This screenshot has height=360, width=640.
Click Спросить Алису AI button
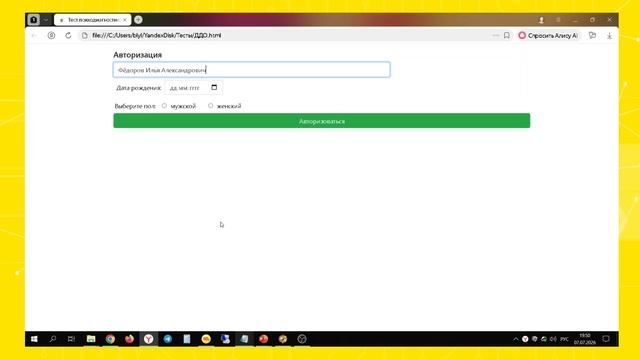pos(549,36)
